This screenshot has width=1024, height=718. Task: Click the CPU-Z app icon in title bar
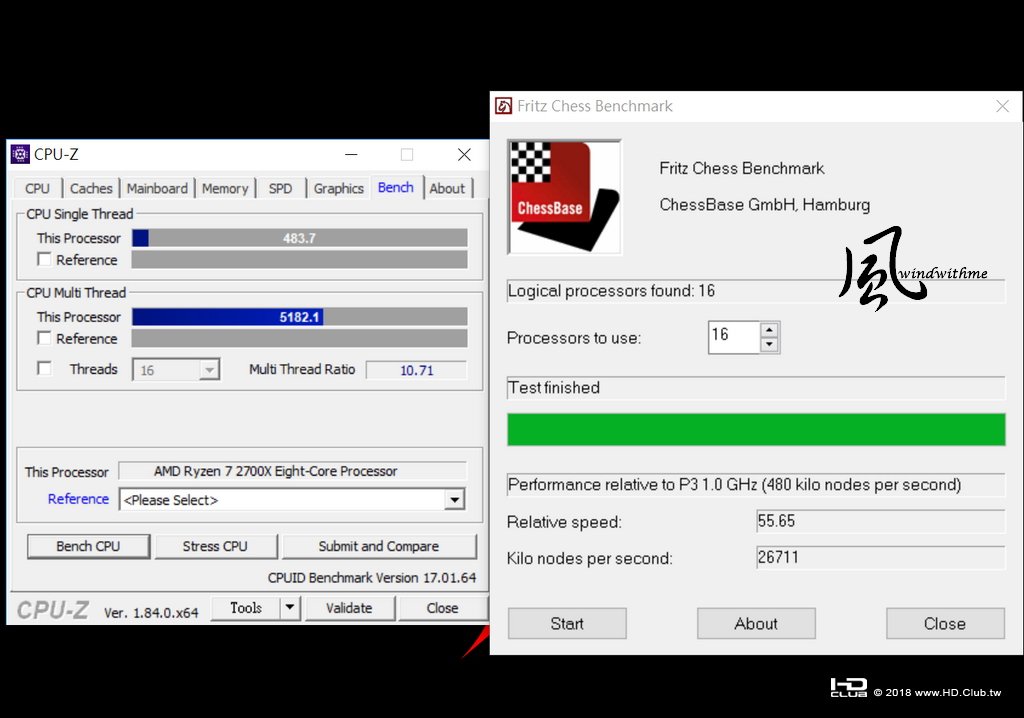tap(20, 154)
